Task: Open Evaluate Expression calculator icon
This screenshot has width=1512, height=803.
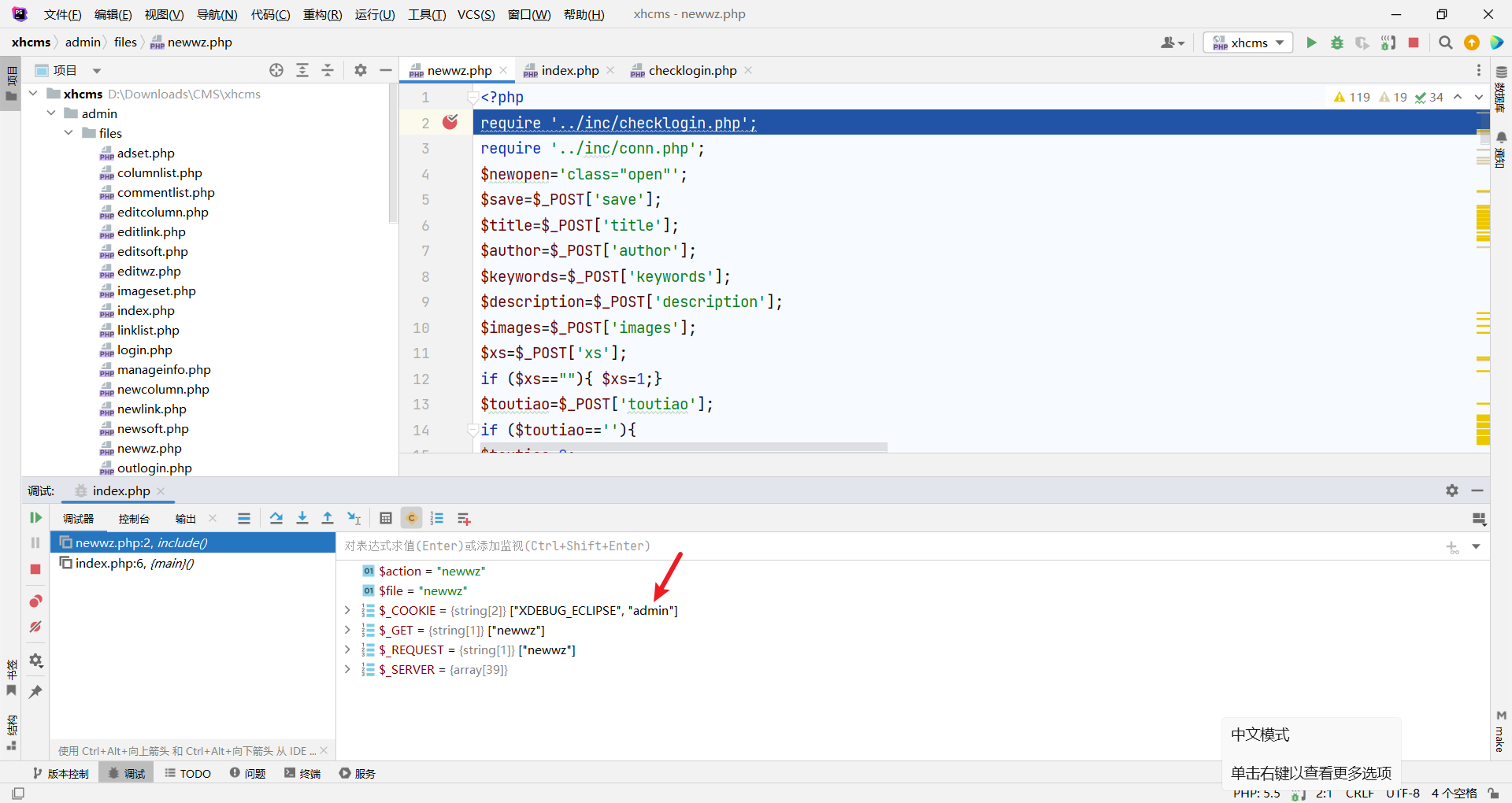Action: point(386,518)
